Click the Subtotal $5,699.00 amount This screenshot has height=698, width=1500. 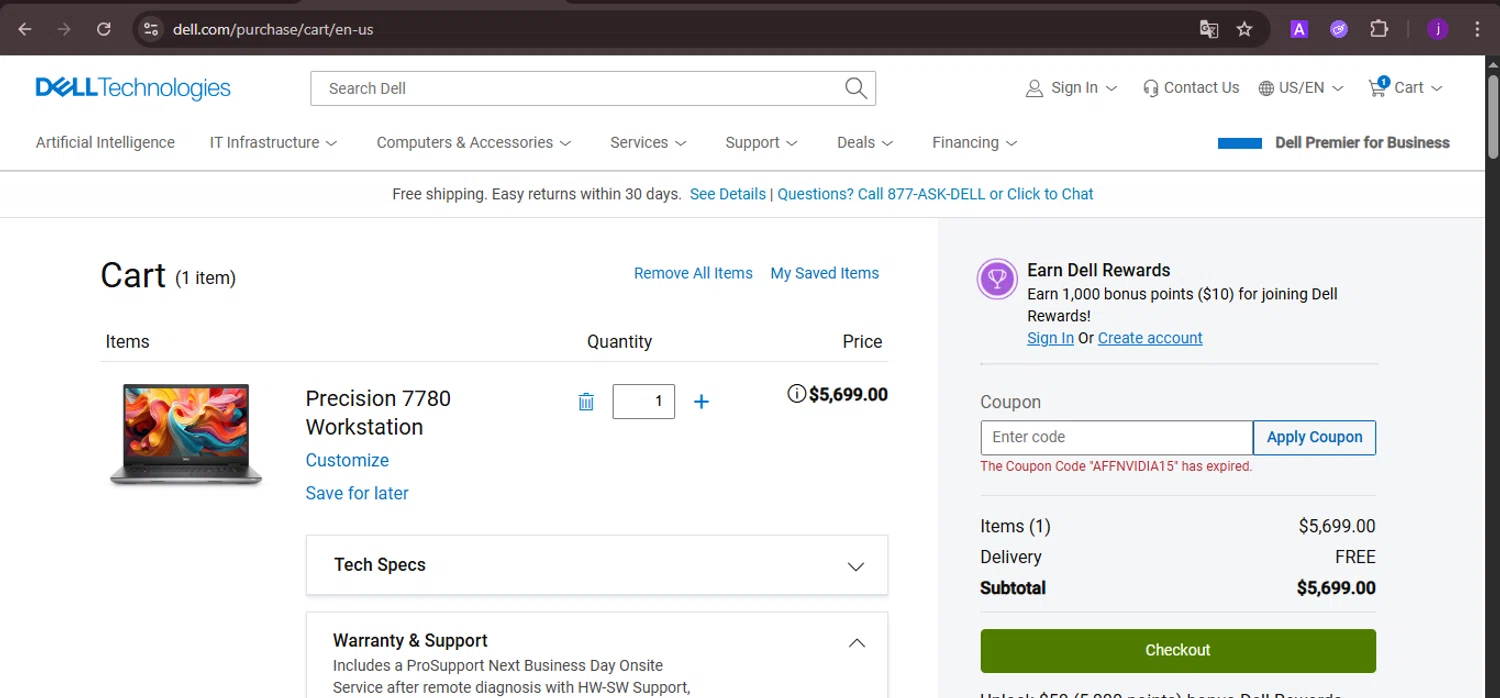pos(1336,588)
